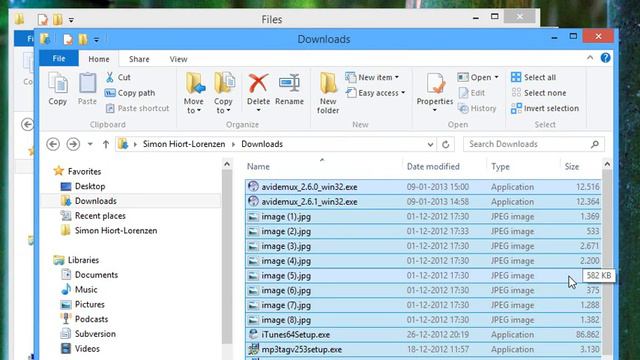Viewport: 640px width, 360px height.
Task: Open Help with the question mark icon
Action: click(x=606, y=58)
